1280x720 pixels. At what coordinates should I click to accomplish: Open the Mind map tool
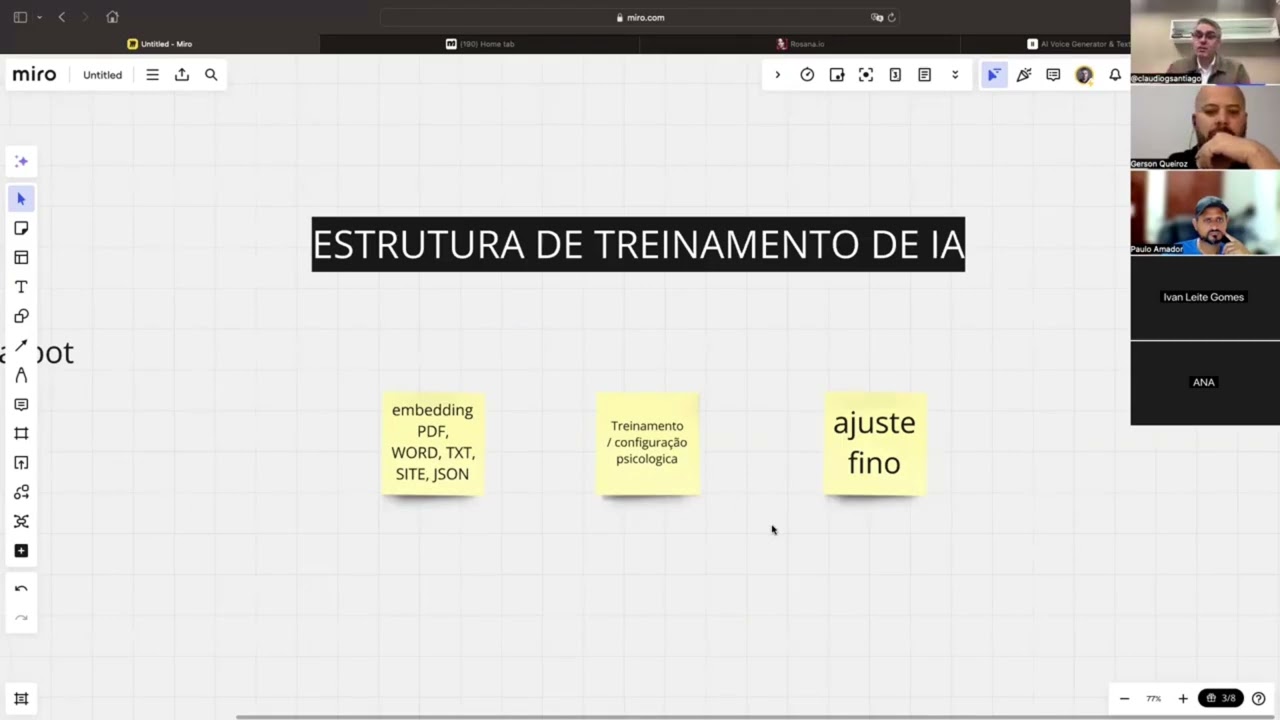pyautogui.click(x=21, y=521)
